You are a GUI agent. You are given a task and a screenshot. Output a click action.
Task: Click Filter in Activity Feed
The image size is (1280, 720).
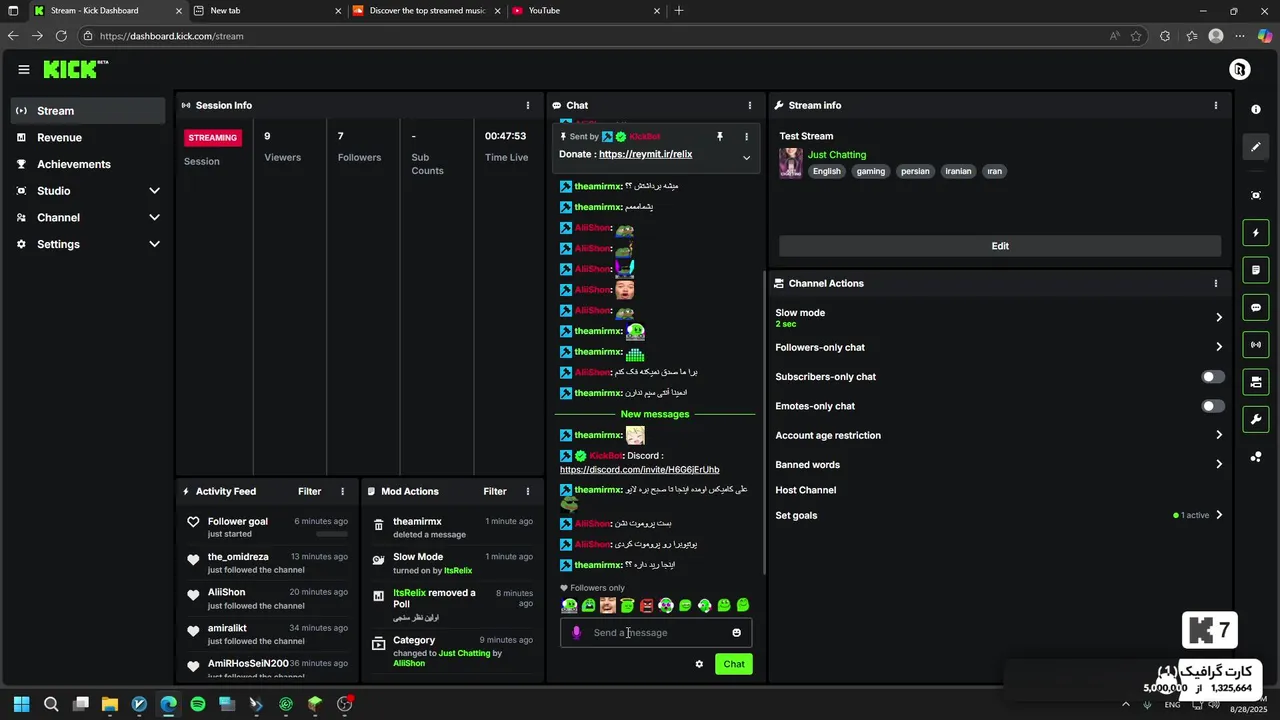[310, 491]
